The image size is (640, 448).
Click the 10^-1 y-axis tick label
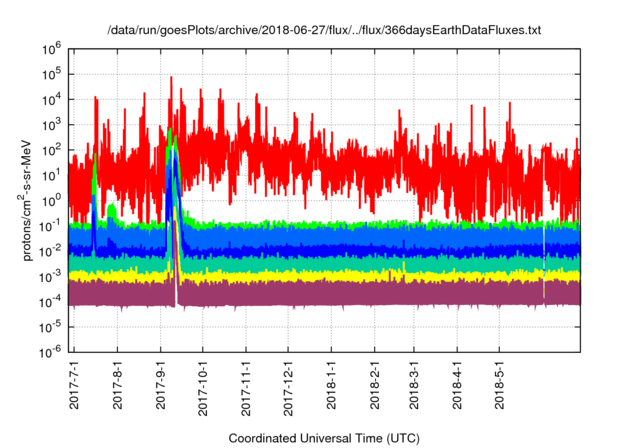pos(50,226)
